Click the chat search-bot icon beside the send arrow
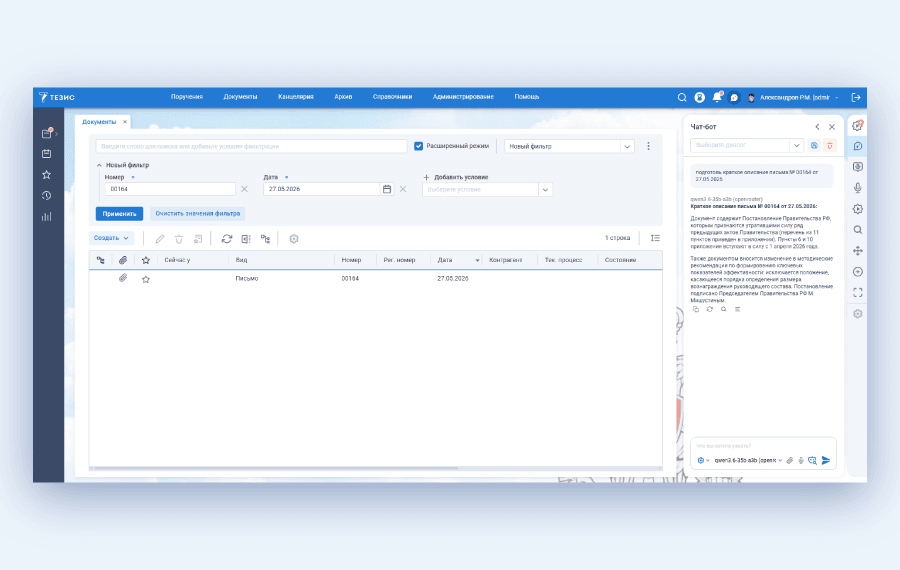The height and width of the screenshot is (570, 900). click(x=812, y=460)
